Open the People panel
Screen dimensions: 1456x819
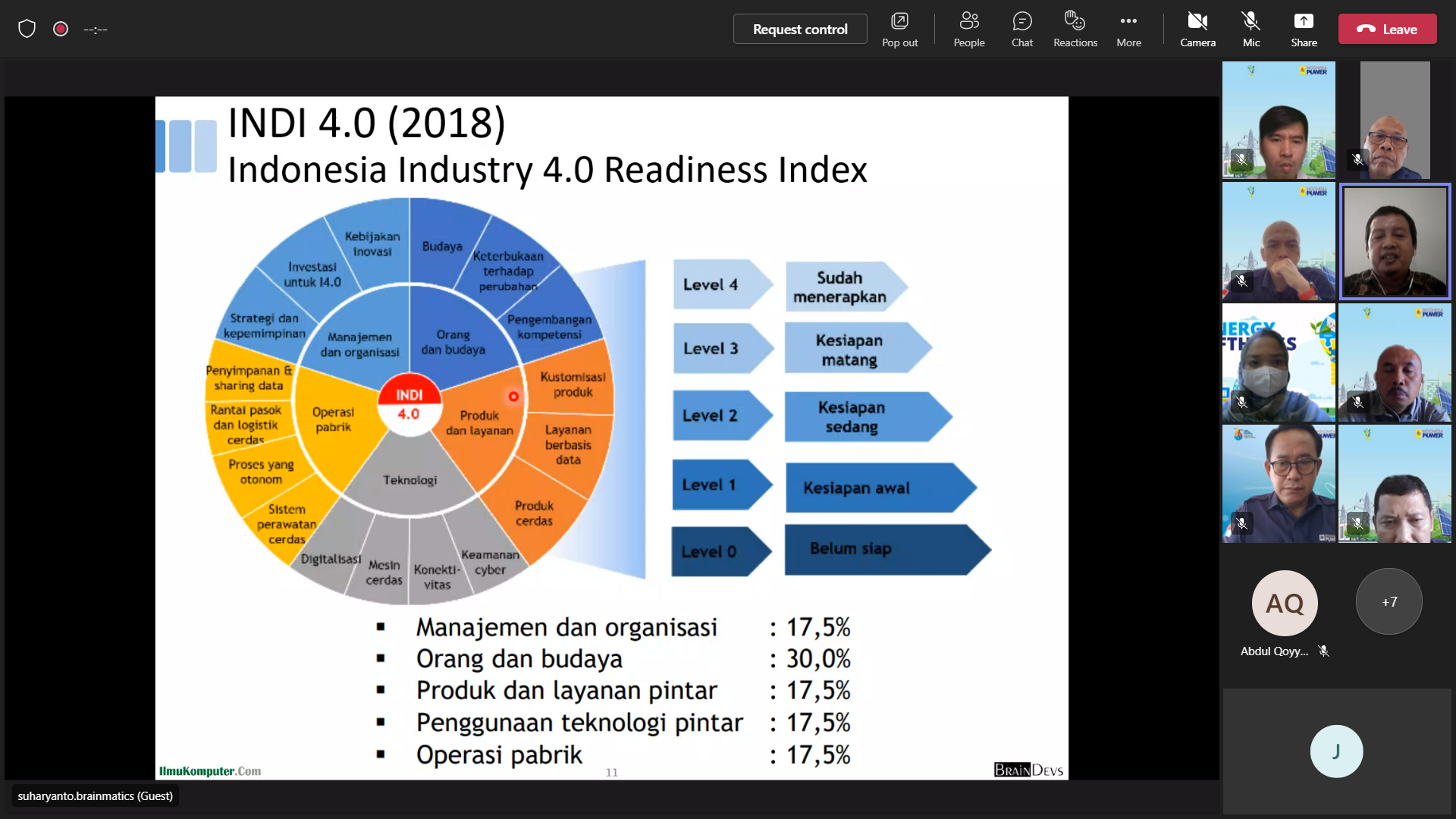point(968,29)
